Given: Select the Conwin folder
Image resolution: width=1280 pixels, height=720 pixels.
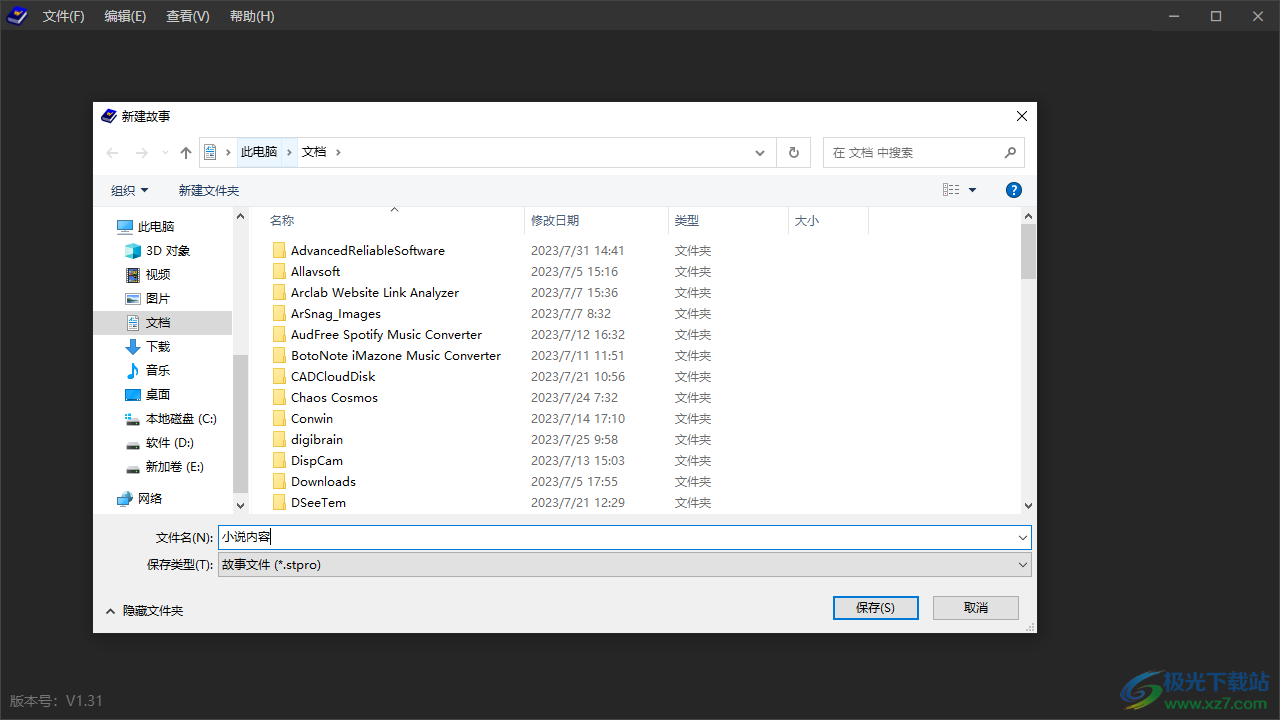Looking at the screenshot, I should coord(312,419).
